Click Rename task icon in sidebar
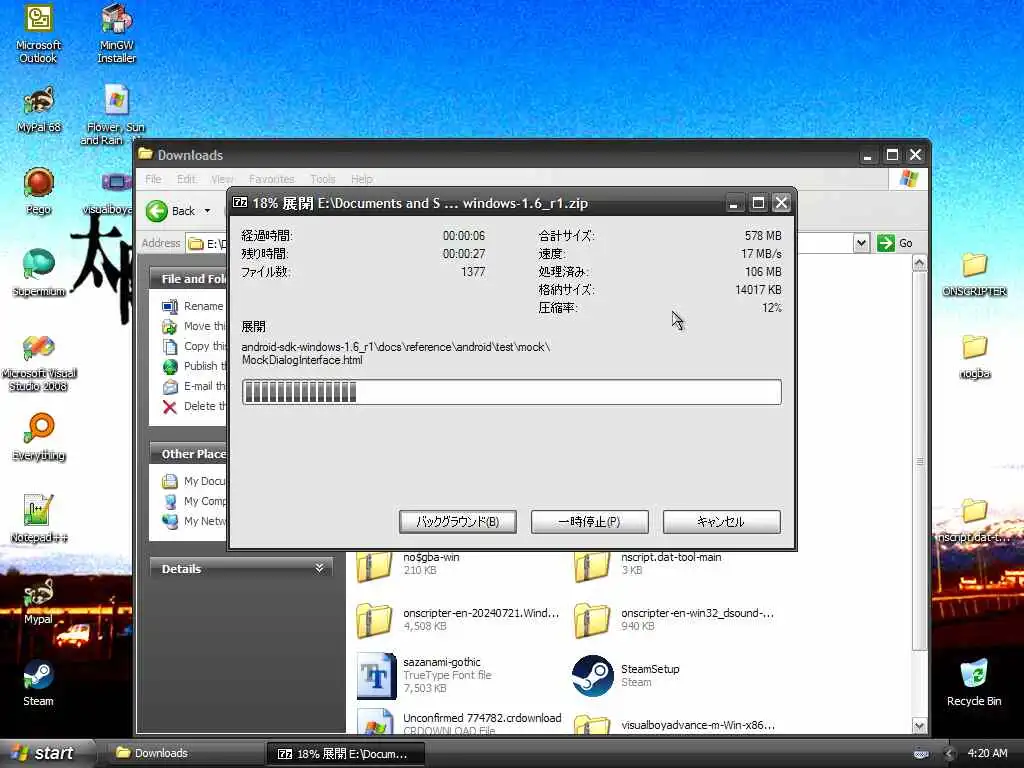The height and width of the screenshot is (768, 1024). 170,306
